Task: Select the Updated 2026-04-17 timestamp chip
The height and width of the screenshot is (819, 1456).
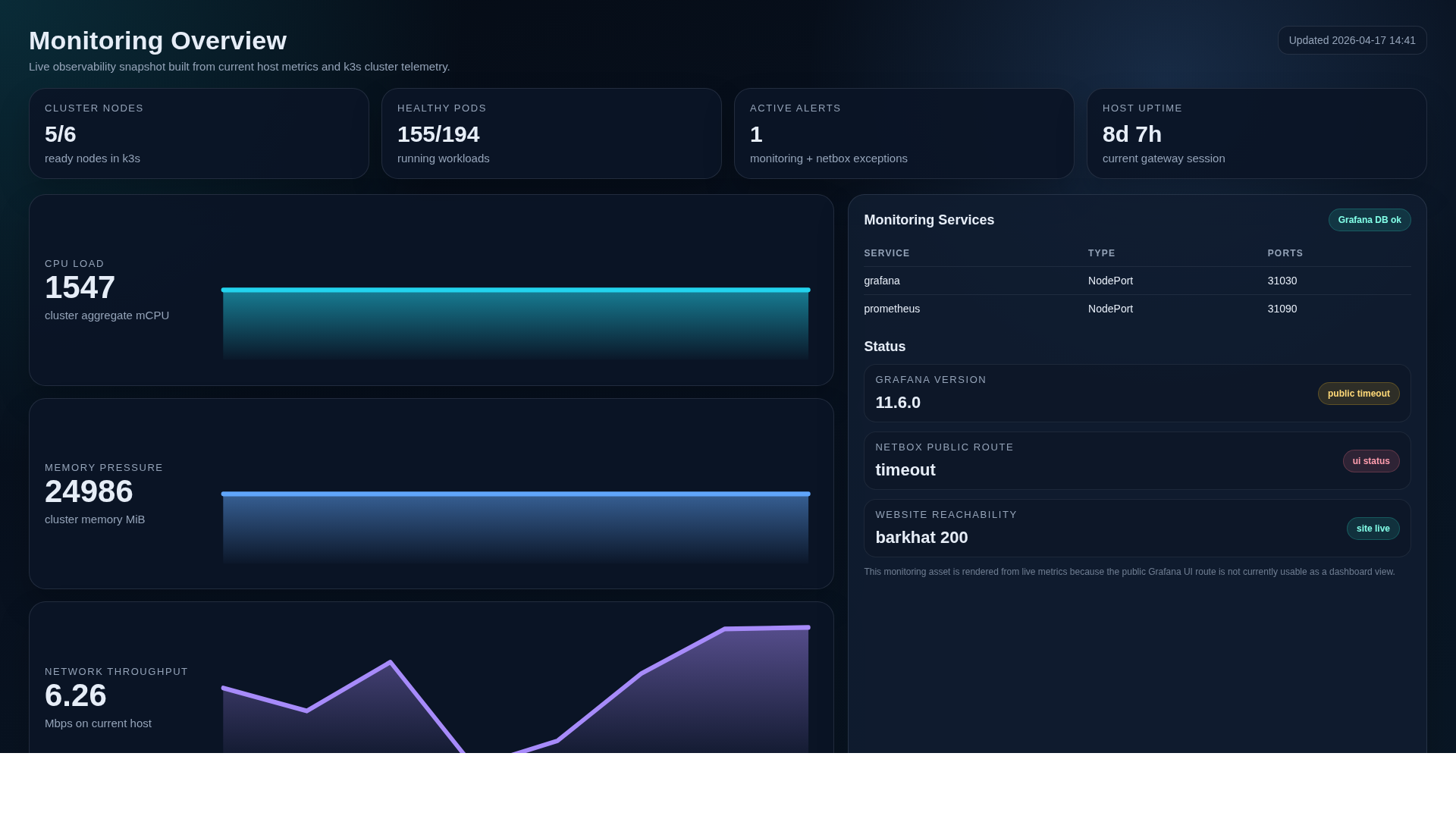Action: point(1351,39)
